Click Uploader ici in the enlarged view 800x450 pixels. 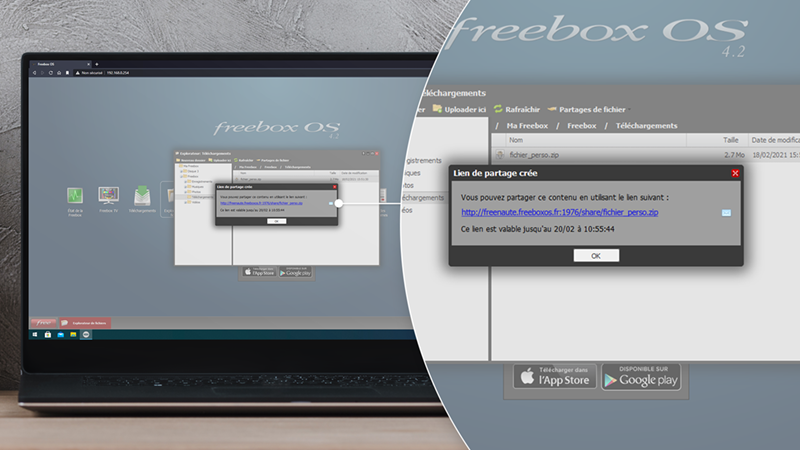click(459, 109)
